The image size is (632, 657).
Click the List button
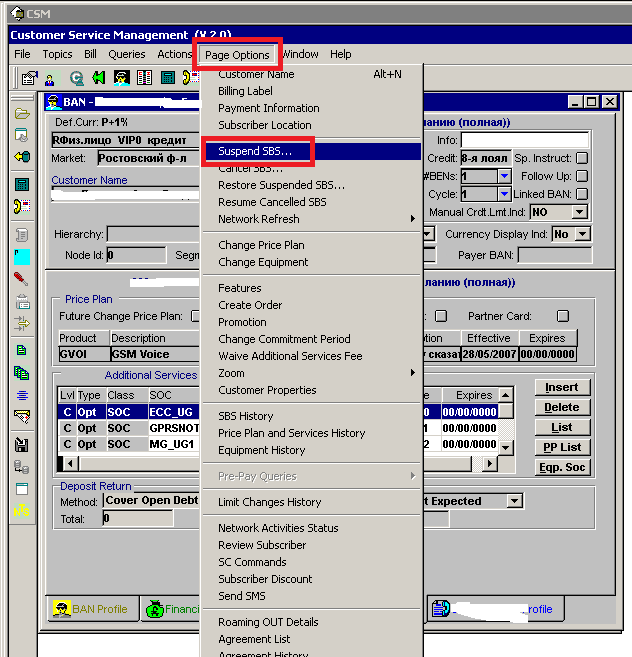[x=562, y=427]
